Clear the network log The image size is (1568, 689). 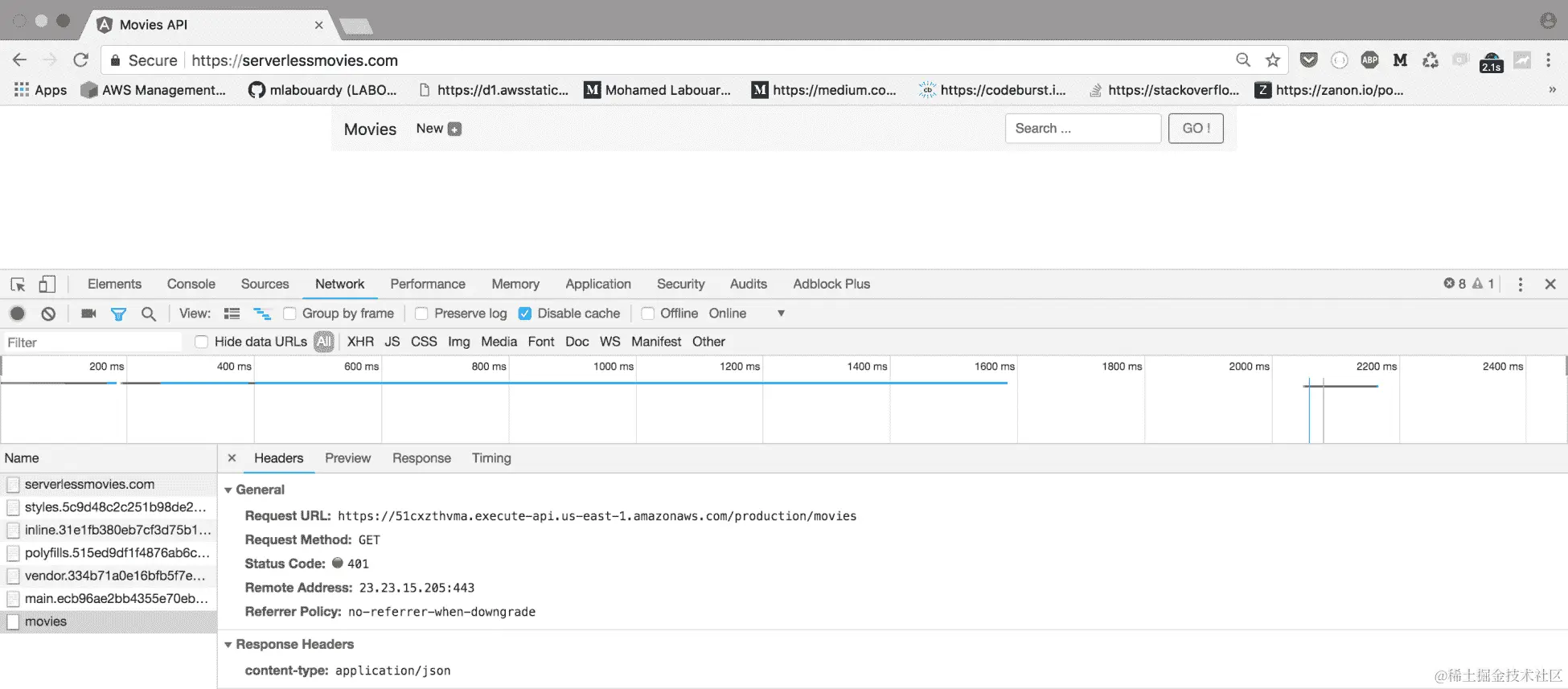(48, 314)
